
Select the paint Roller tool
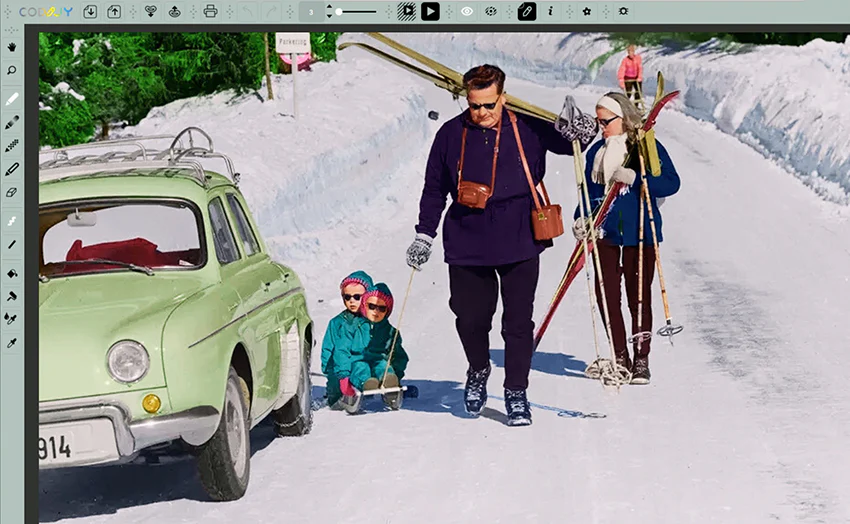[11, 296]
